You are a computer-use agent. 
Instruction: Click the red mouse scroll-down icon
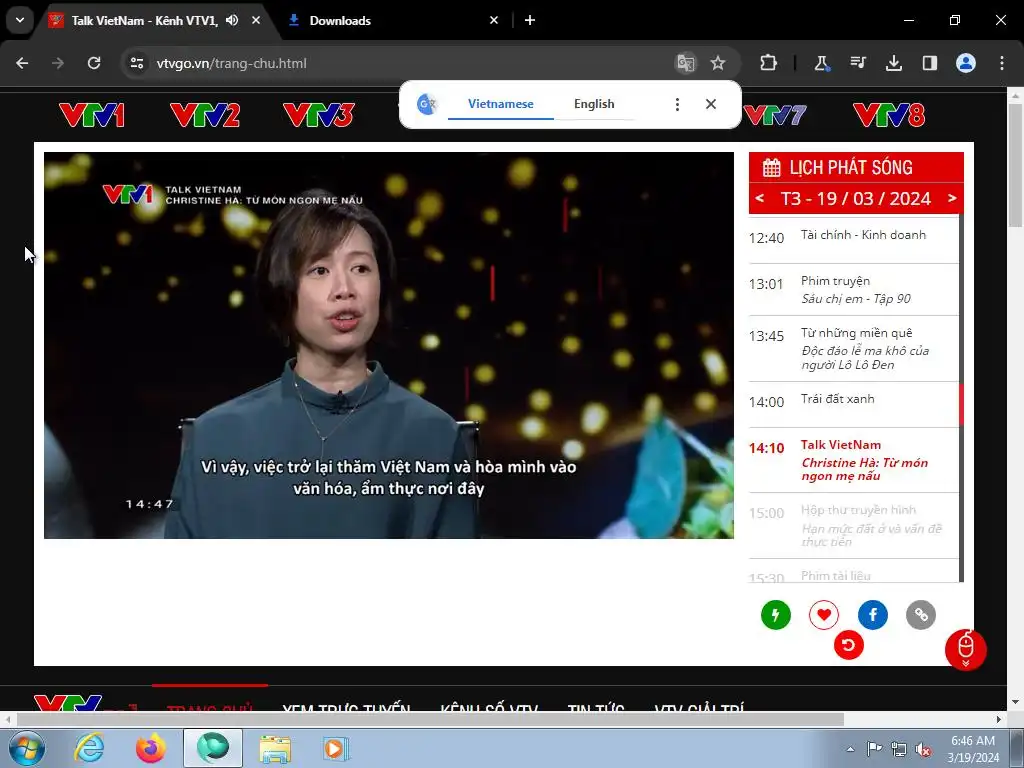click(966, 650)
